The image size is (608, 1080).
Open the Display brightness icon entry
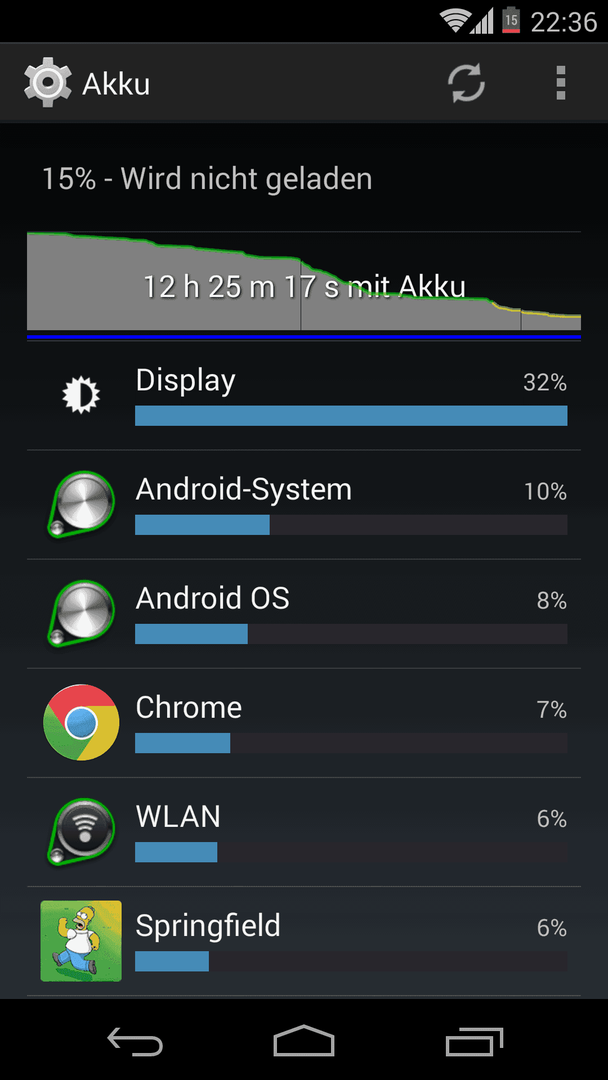(81, 395)
